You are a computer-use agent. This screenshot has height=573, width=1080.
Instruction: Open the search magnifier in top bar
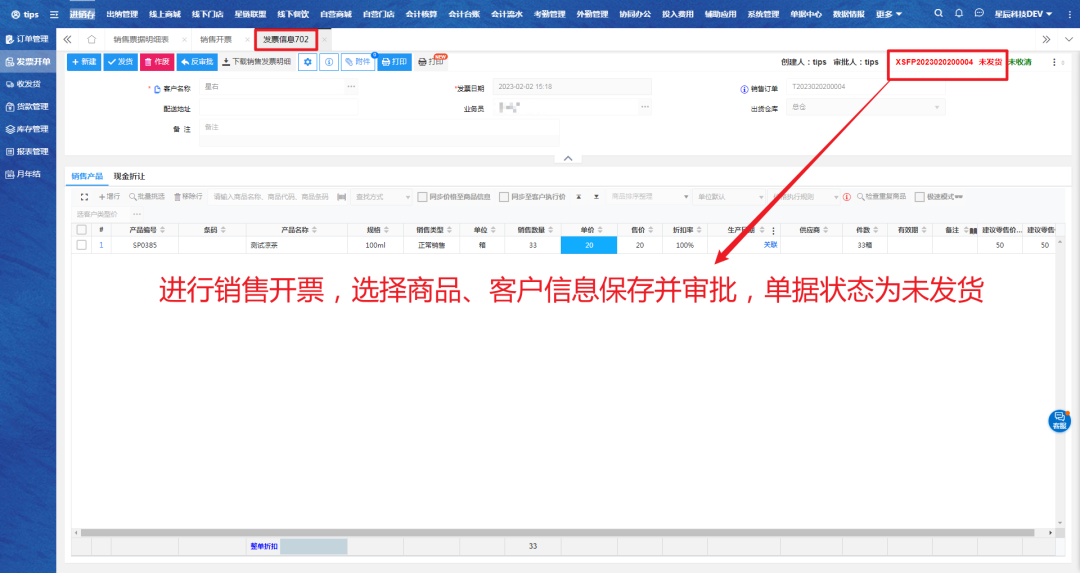click(939, 14)
